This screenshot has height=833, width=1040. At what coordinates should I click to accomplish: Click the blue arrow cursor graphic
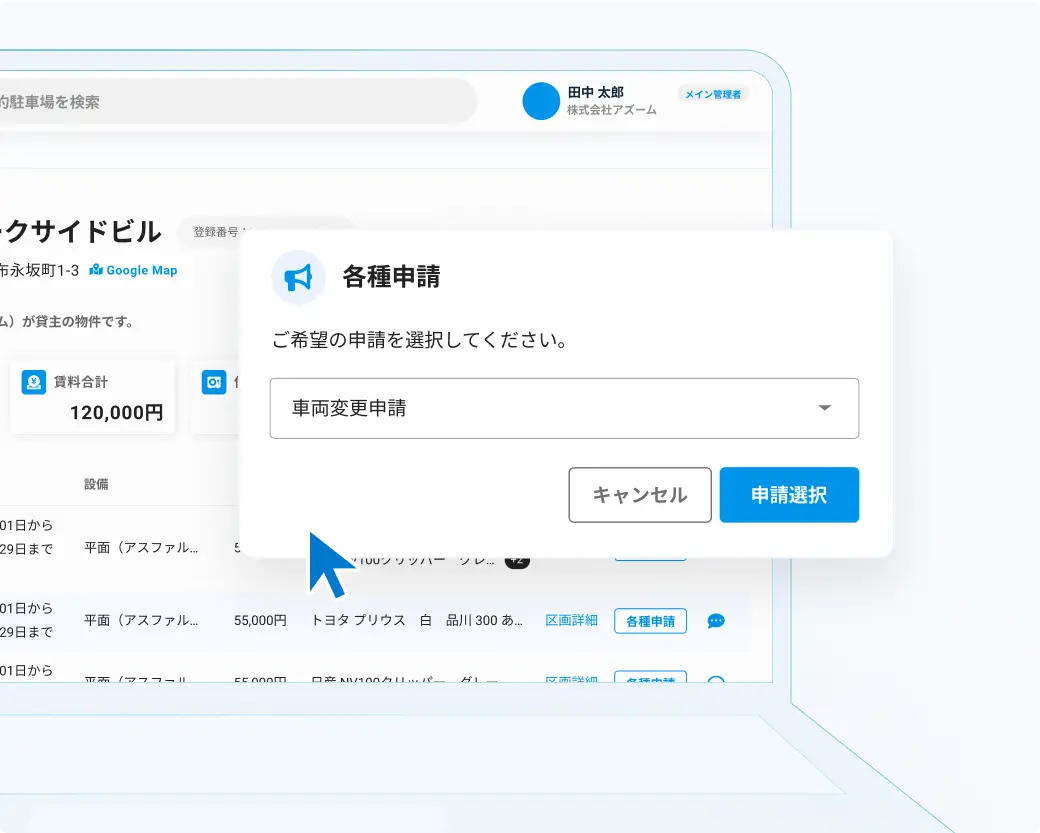point(330,565)
